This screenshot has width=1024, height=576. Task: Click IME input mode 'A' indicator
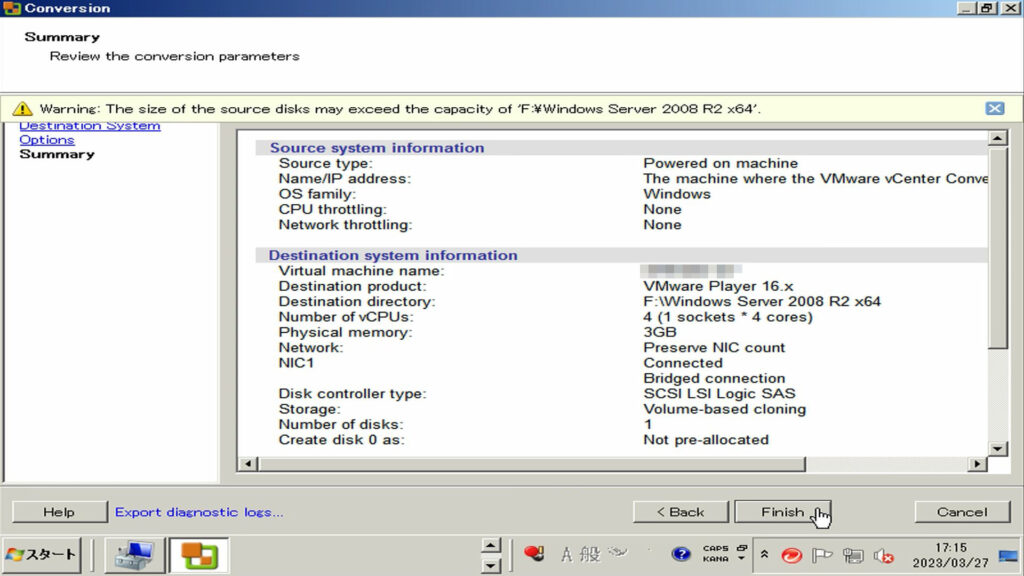pos(566,554)
